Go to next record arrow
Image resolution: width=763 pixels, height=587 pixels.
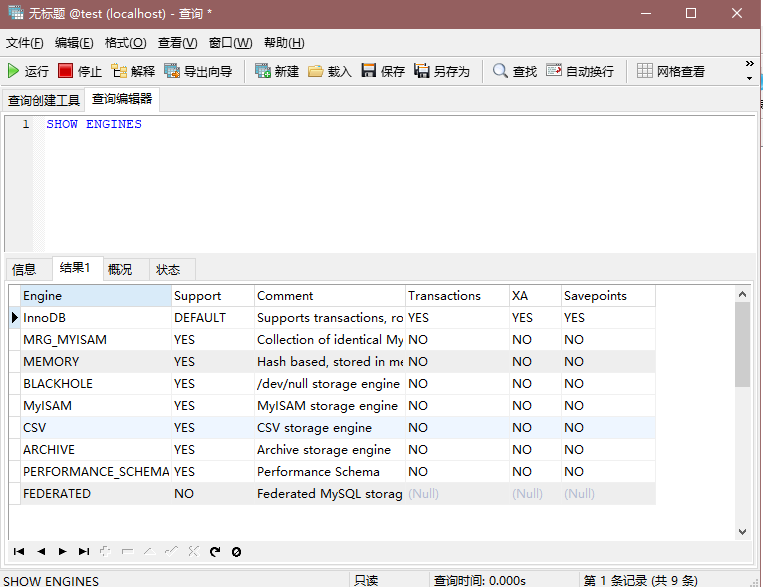click(x=62, y=551)
